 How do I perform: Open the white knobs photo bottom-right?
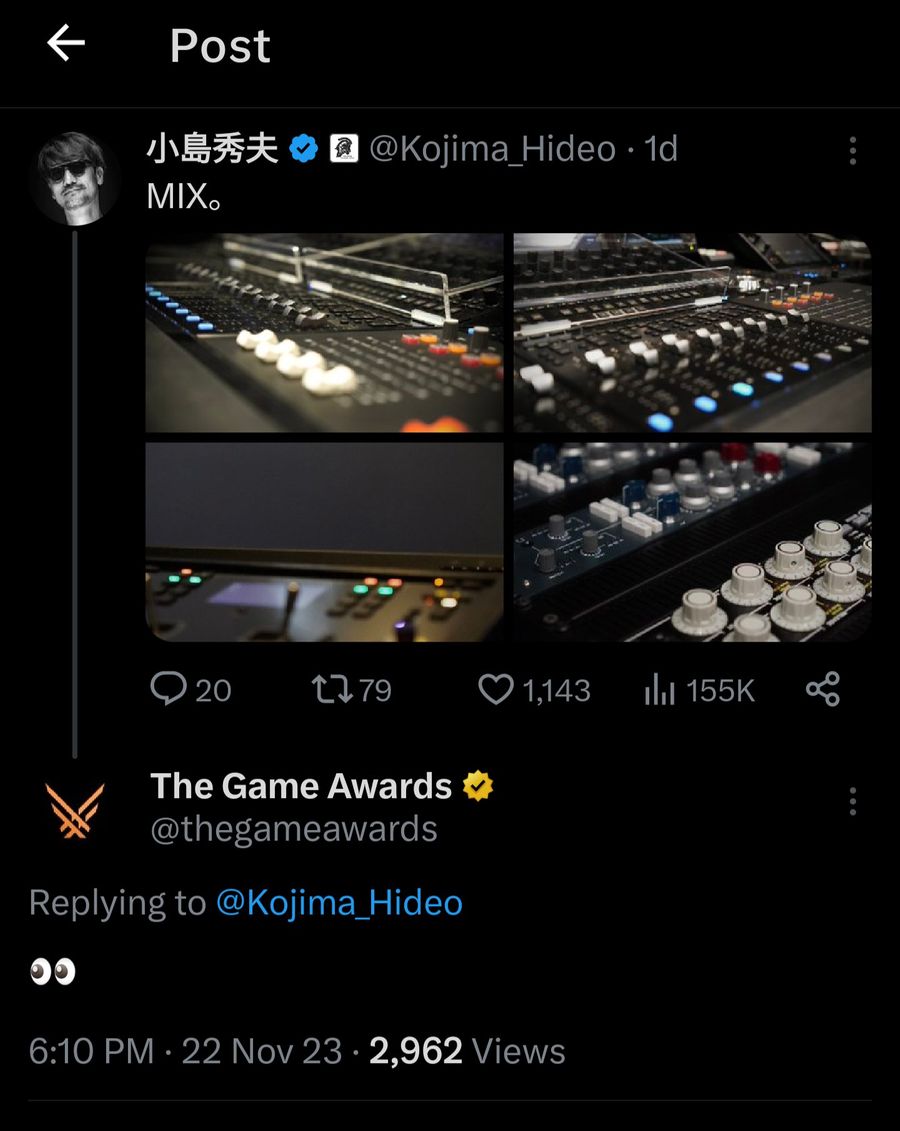click(x=691, y=539)
